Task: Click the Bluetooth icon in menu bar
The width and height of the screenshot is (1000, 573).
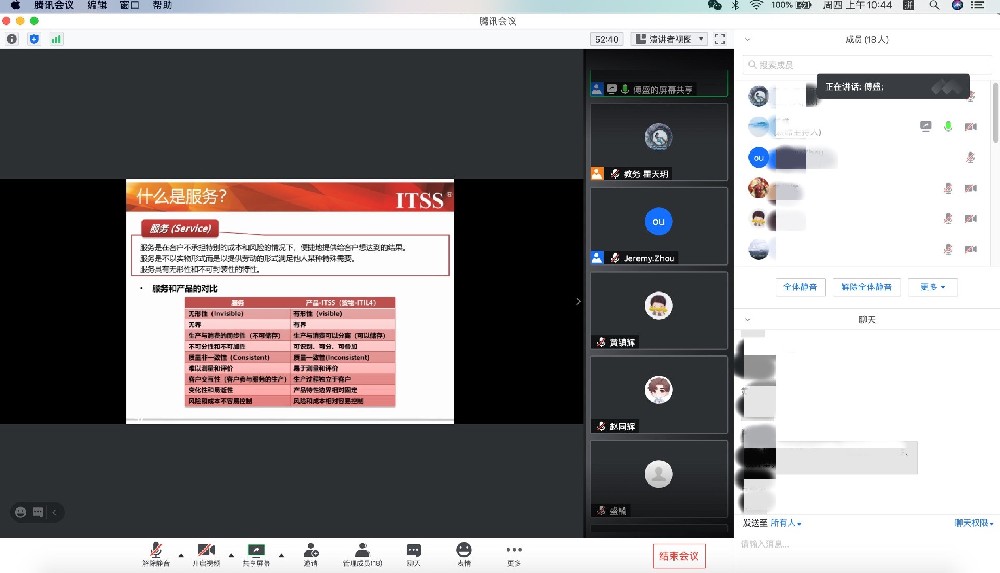Action: [x=735, y=5]
